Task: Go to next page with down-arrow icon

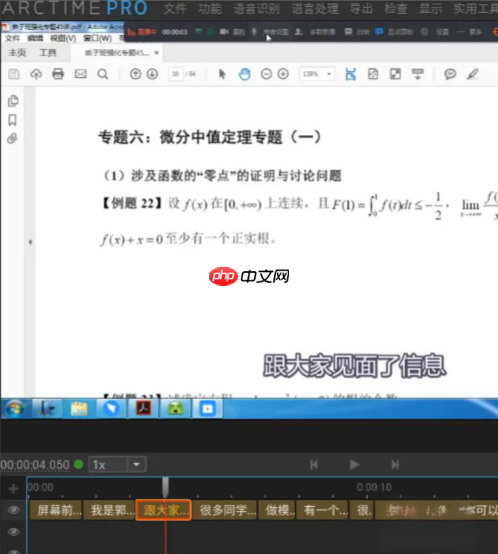Action: (152, 74)
